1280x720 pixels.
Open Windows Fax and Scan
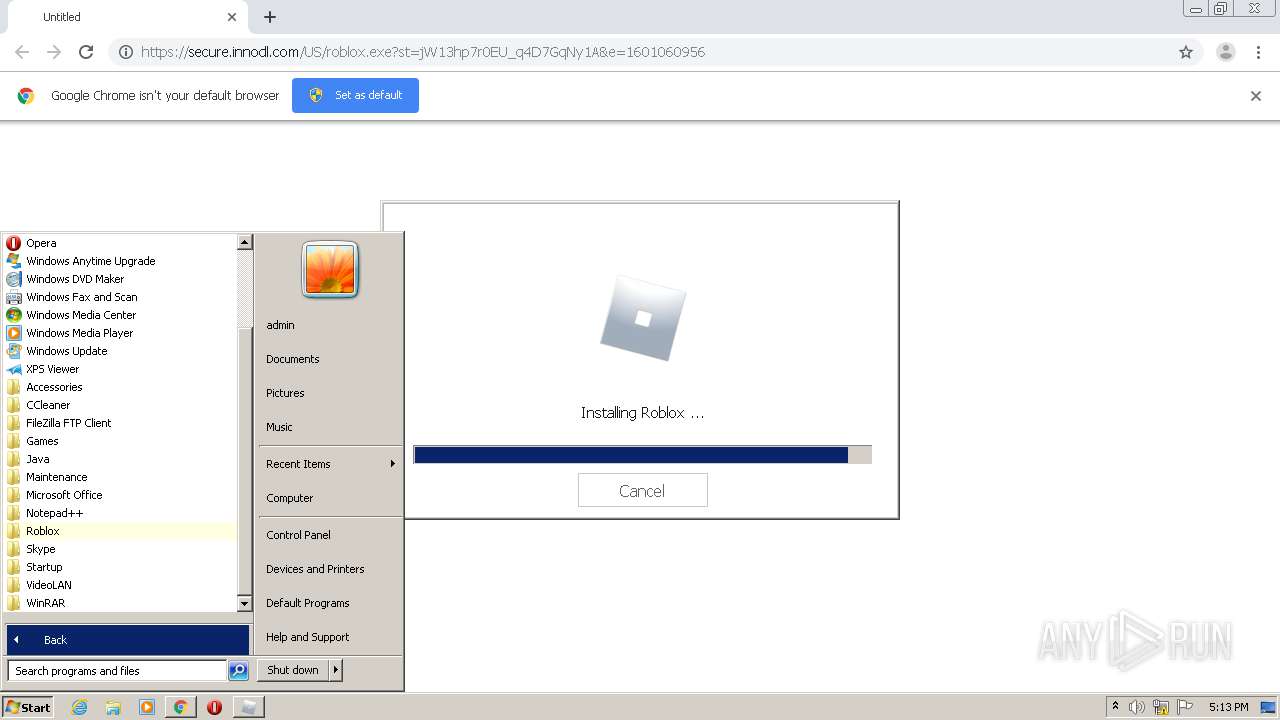click(120, 297)
